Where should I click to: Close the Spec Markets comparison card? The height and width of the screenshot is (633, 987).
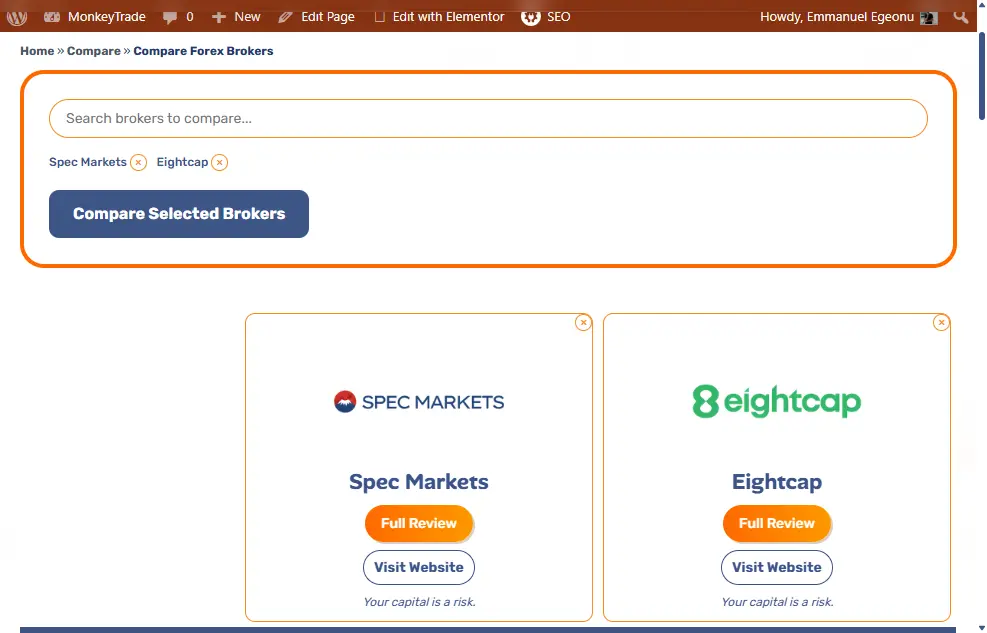[x=584, y=323]
